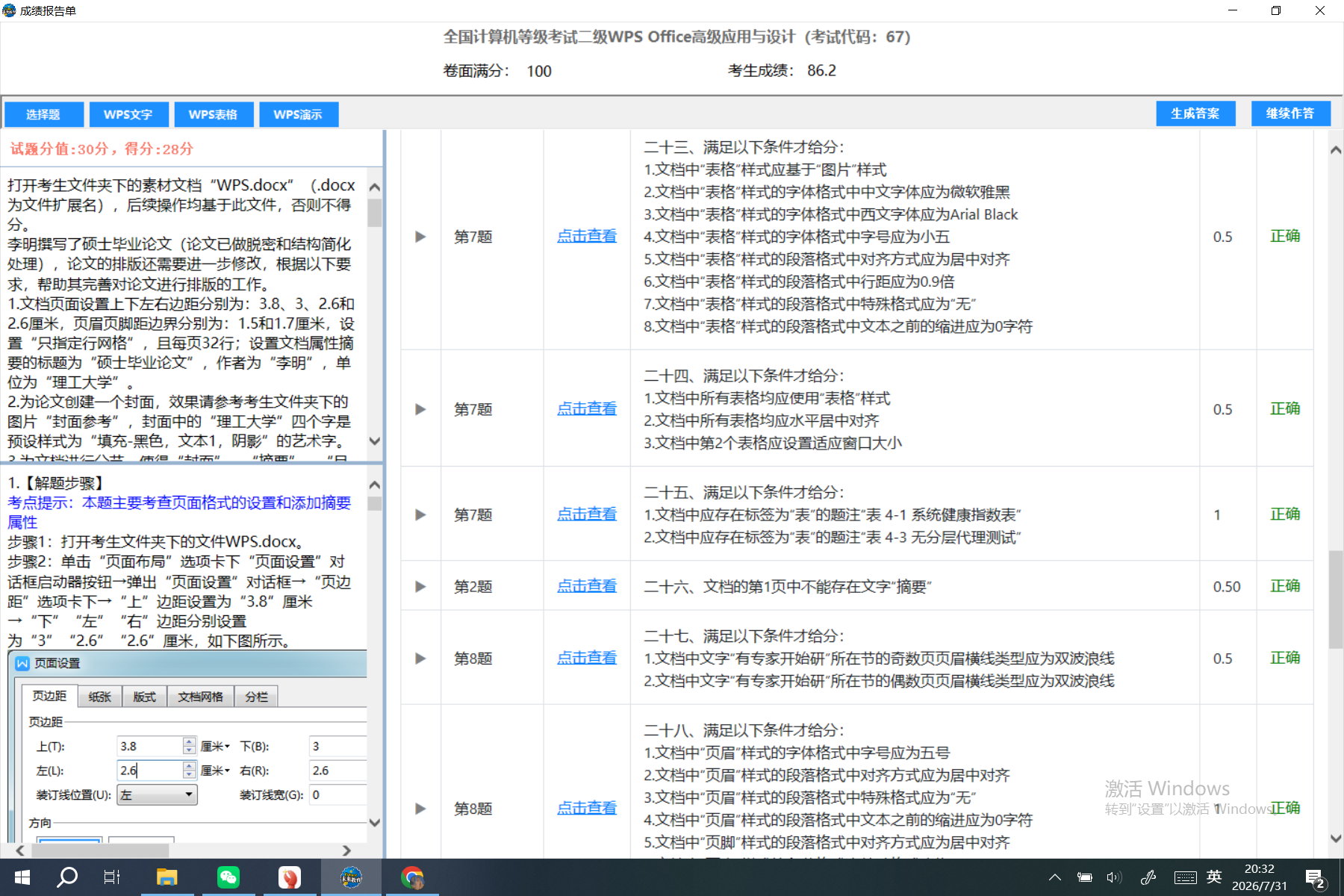Screen dimensions: 1344x896
Task: Open Google Chrome from the taskbar
Action: [x=412, y=877]
